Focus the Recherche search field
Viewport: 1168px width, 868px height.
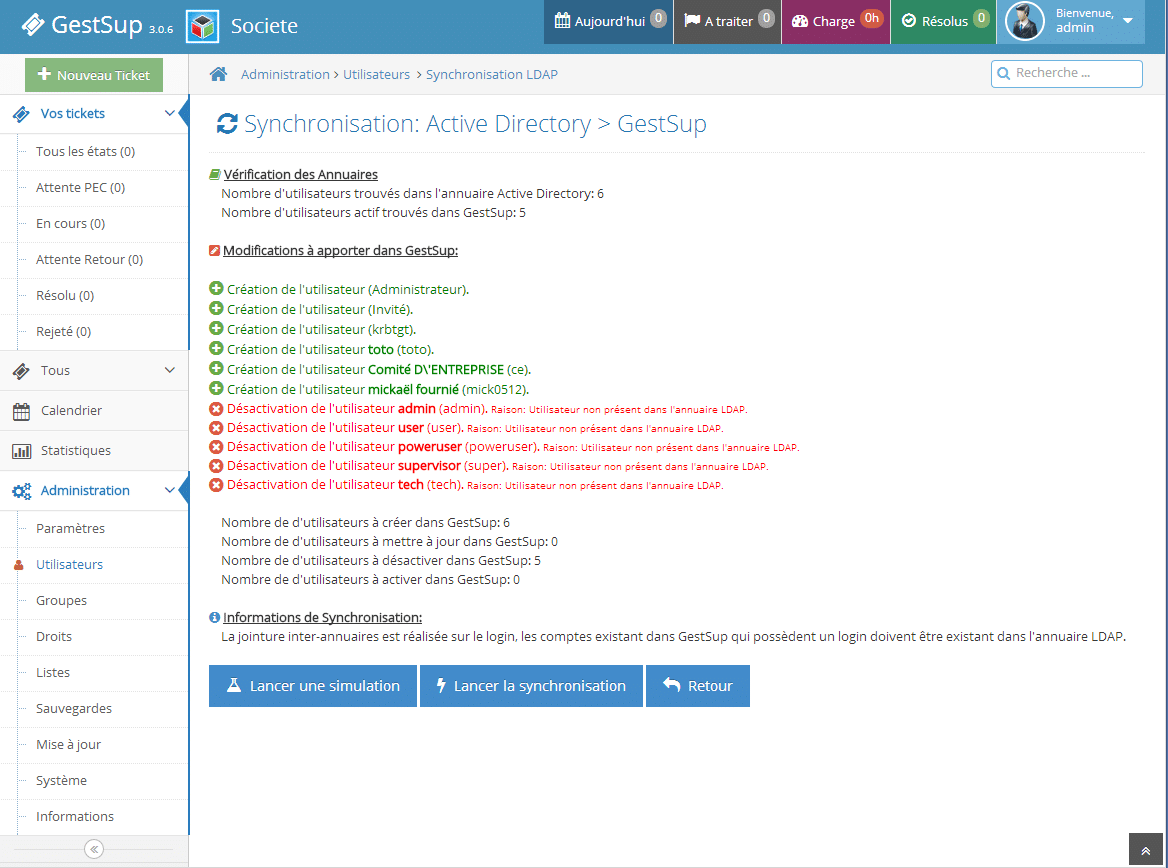click(1067, 73)
